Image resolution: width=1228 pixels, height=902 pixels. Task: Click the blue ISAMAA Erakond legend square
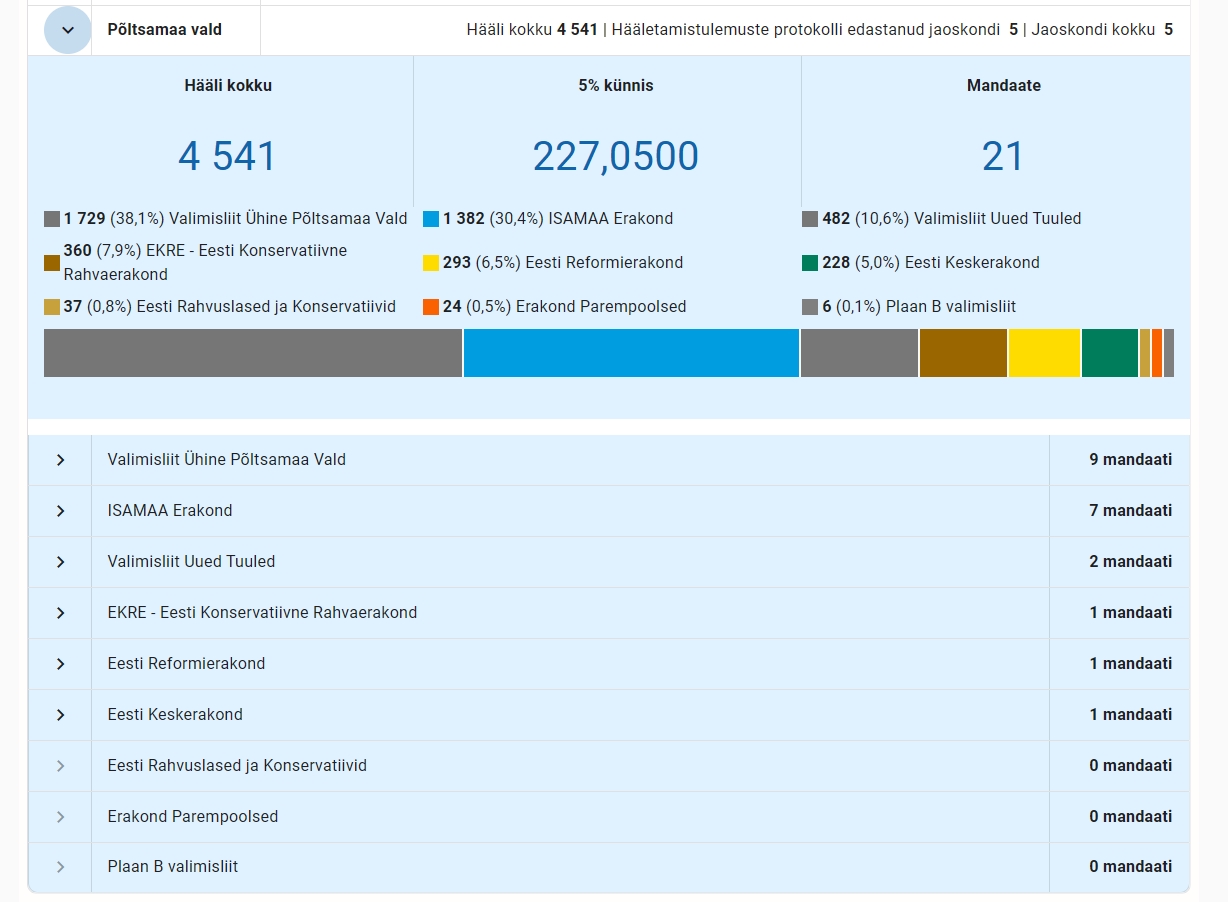point(431,219)
